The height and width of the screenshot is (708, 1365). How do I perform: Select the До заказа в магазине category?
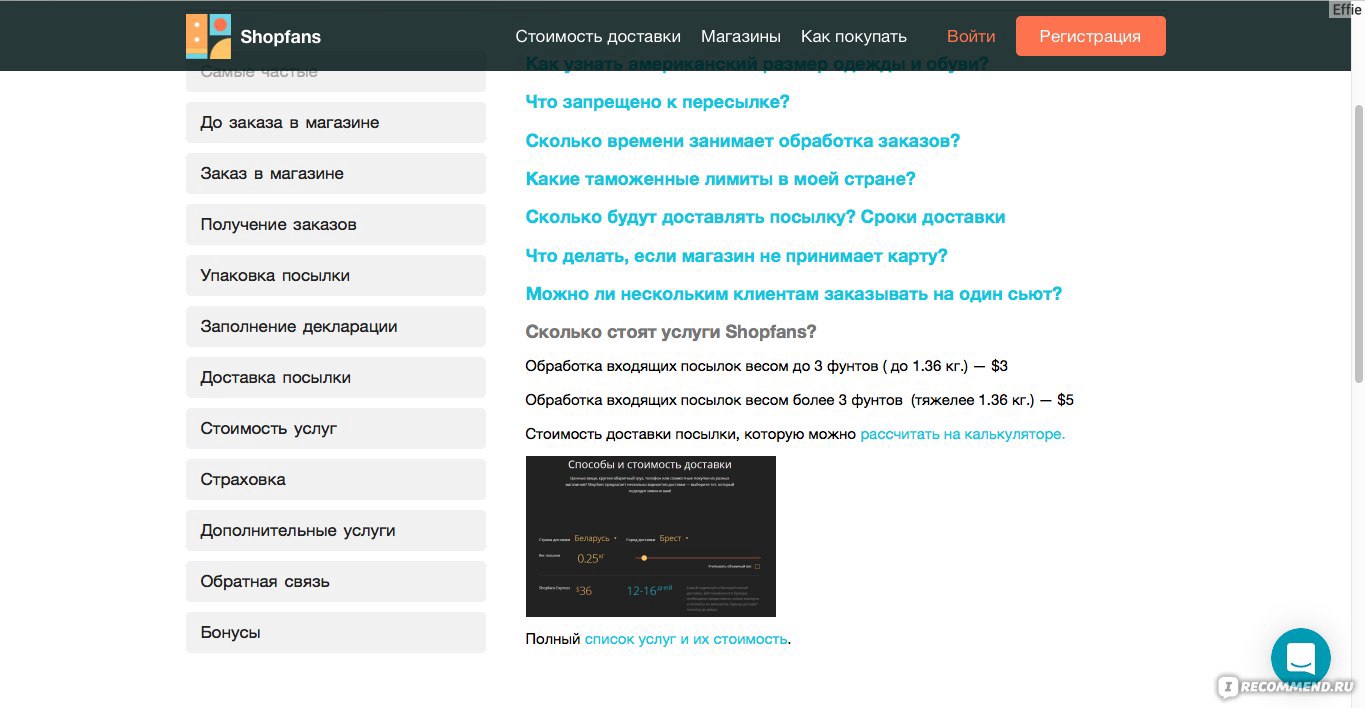pos(336,122)
